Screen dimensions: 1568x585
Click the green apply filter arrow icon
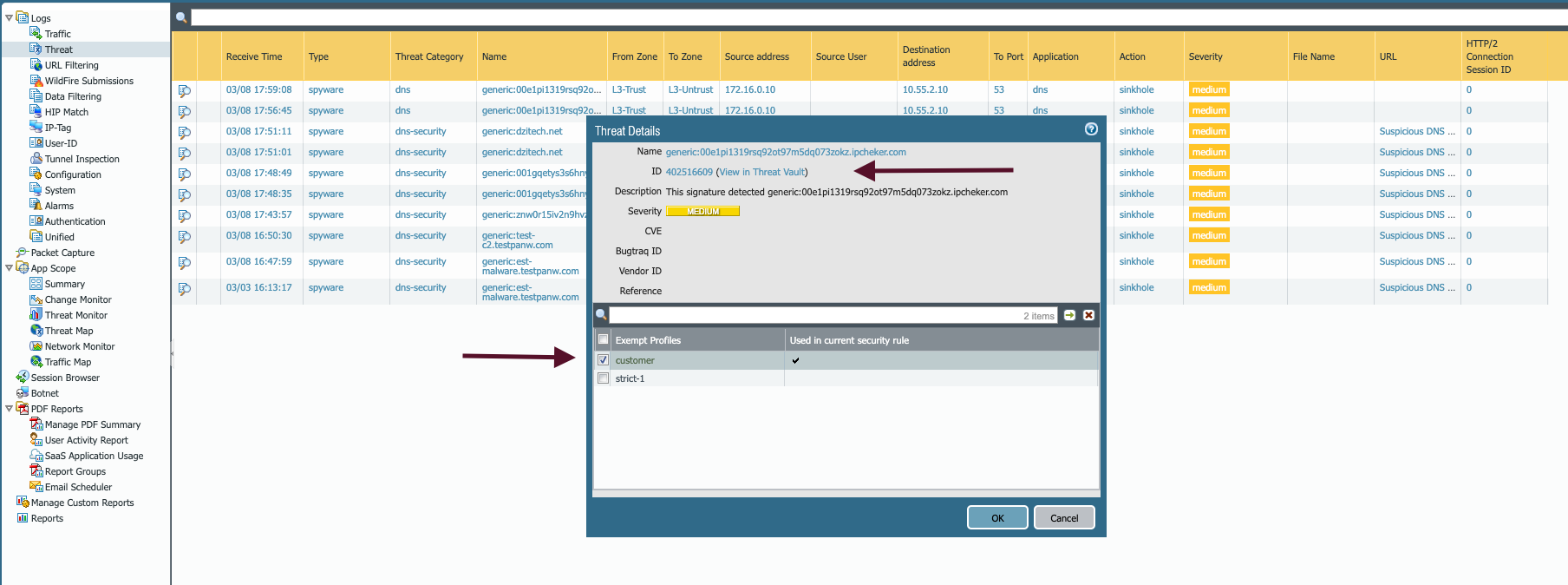click(1070, 315)
